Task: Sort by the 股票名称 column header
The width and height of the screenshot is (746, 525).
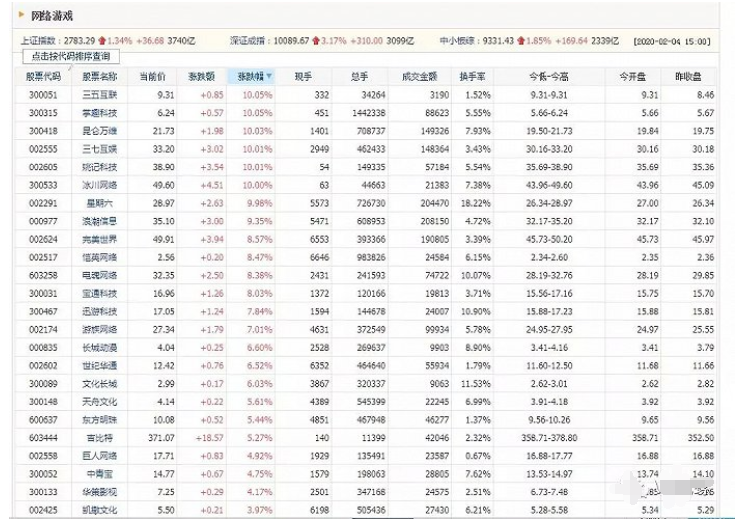Action: pyautogui.click(x=99, y=77)
